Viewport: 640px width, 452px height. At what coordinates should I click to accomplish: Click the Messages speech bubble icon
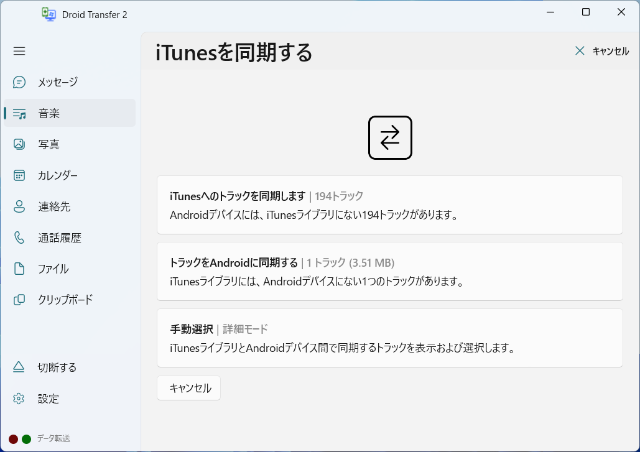(x=19, y=82)
